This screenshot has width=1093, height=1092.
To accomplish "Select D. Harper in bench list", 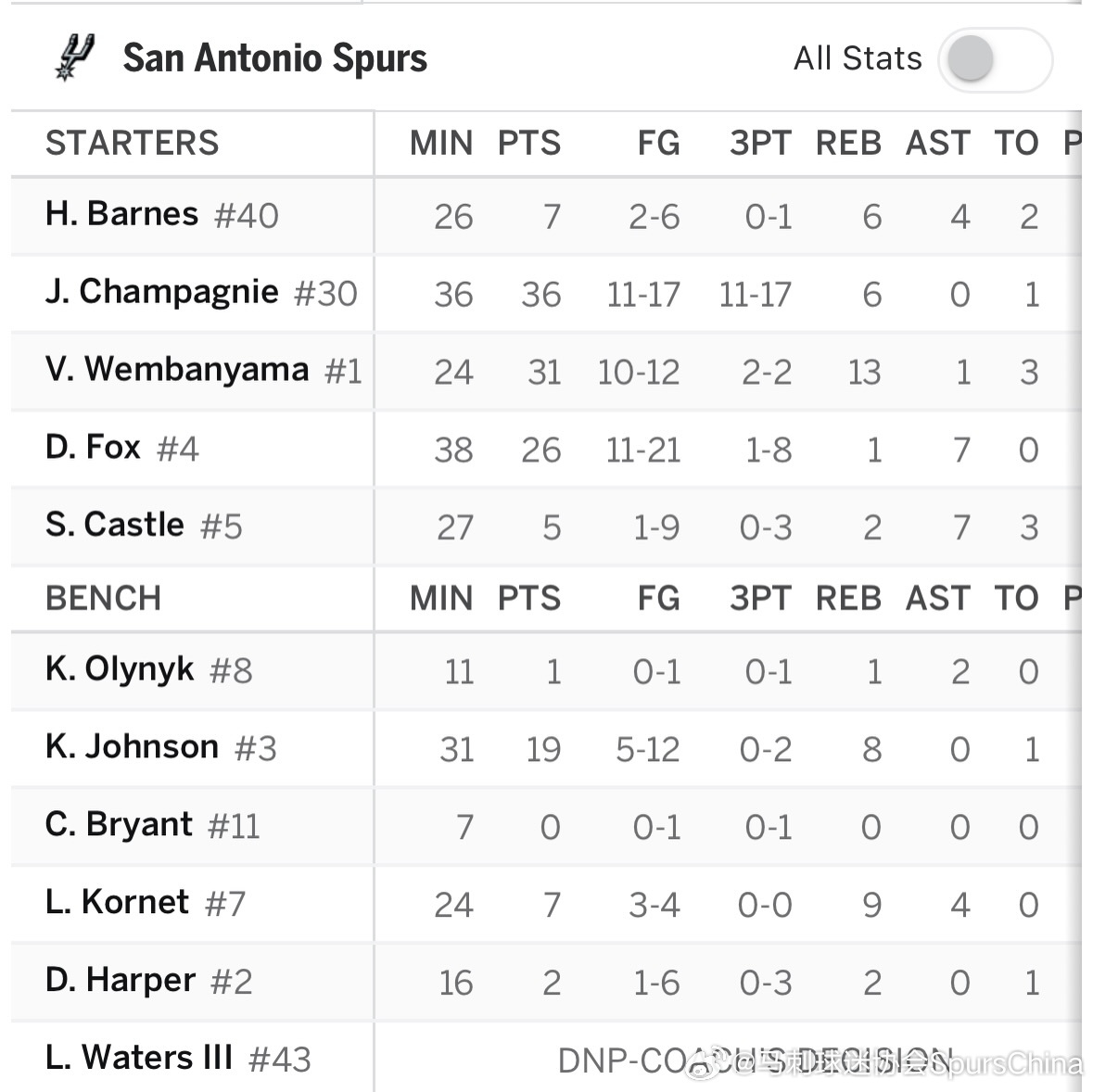I will (121, 981).
